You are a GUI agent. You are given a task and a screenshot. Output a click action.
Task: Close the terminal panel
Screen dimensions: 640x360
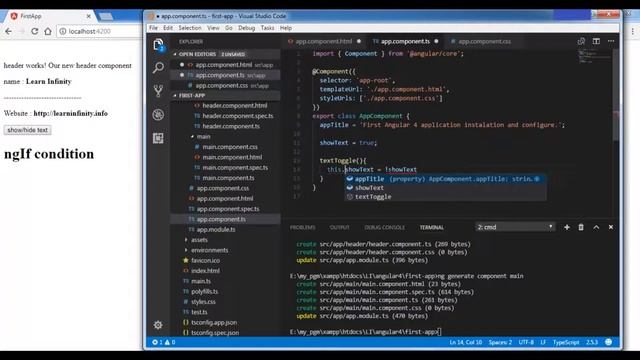(x=611, y=227)
